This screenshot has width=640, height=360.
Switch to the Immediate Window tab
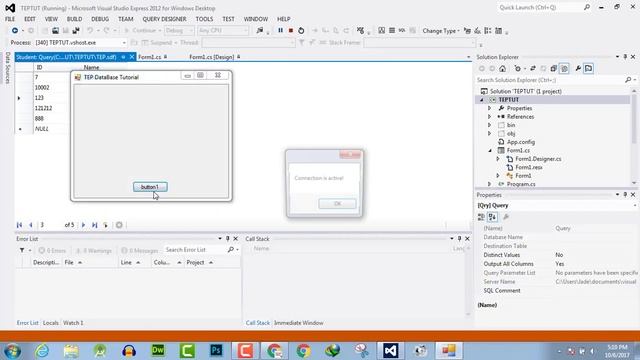[x=298, y=323]
